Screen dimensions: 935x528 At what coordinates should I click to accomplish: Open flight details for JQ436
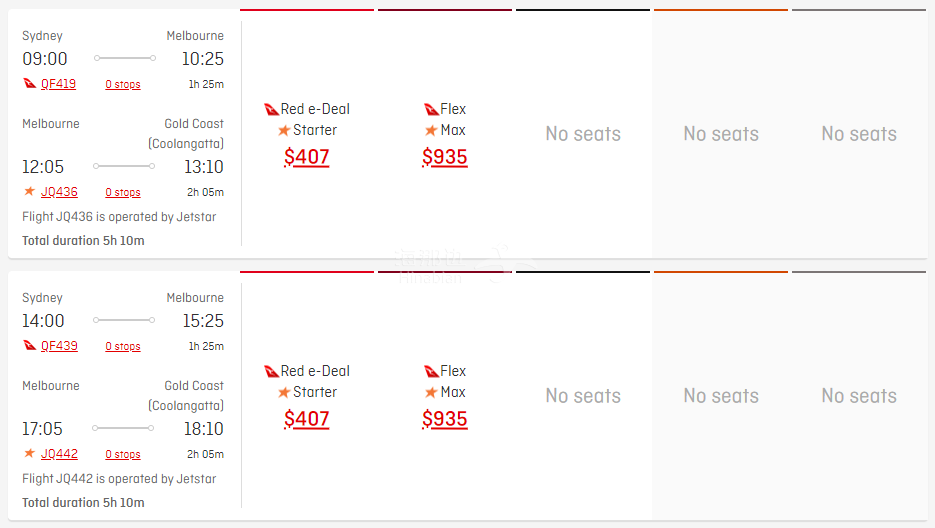click(59, 192)
